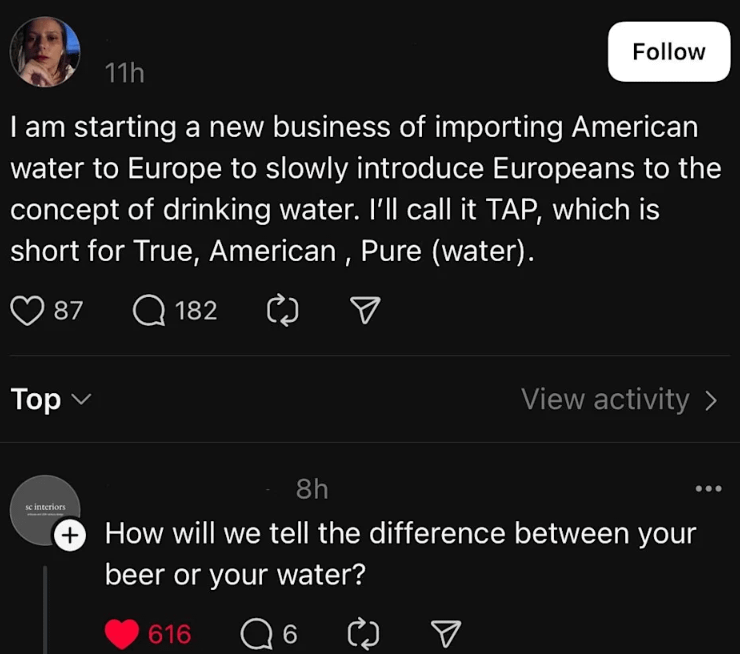The height and width of the screenshot is (654, 740).
Task: Open the beer or water reply text
Action: coord(400,554)
